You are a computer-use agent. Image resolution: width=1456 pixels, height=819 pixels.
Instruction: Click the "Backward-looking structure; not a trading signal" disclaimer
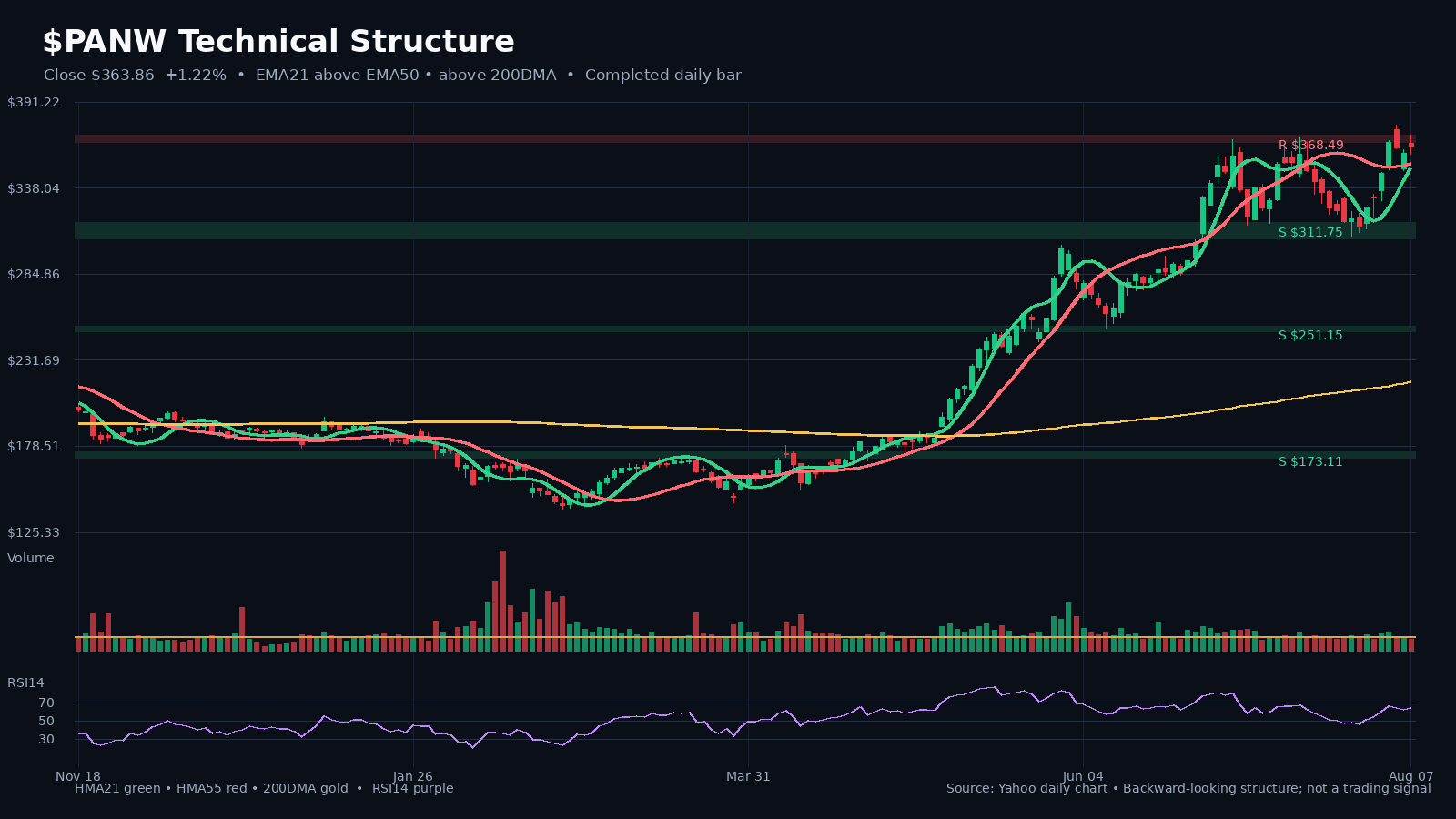(x=1277, y=788)
